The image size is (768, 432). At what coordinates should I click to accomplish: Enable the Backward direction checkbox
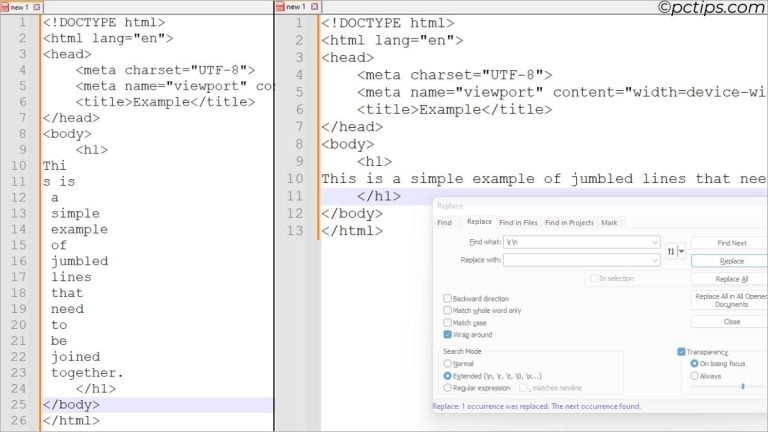447,298
